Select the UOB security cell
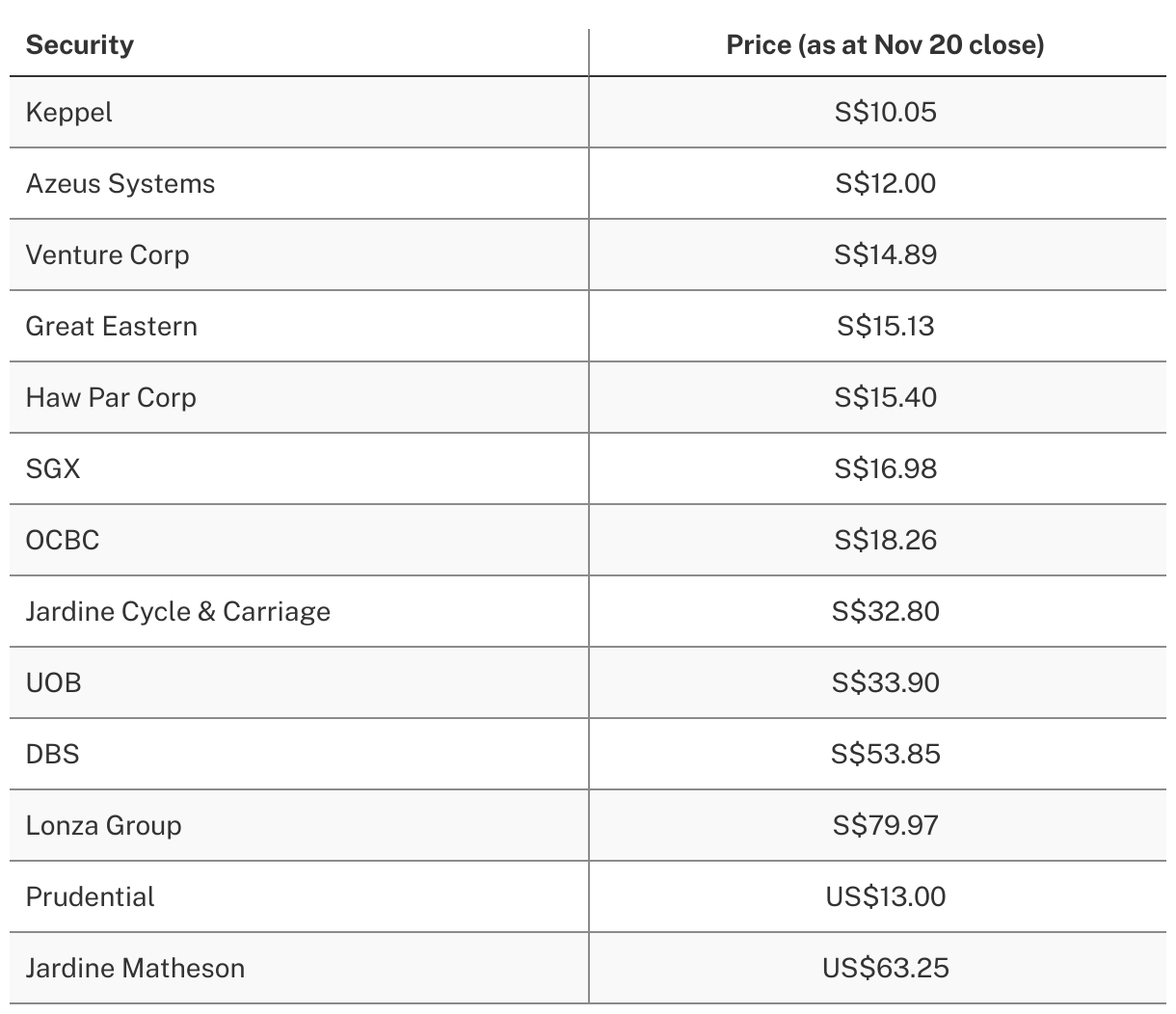The image size is (1176, 1014). tap(54, 683)
